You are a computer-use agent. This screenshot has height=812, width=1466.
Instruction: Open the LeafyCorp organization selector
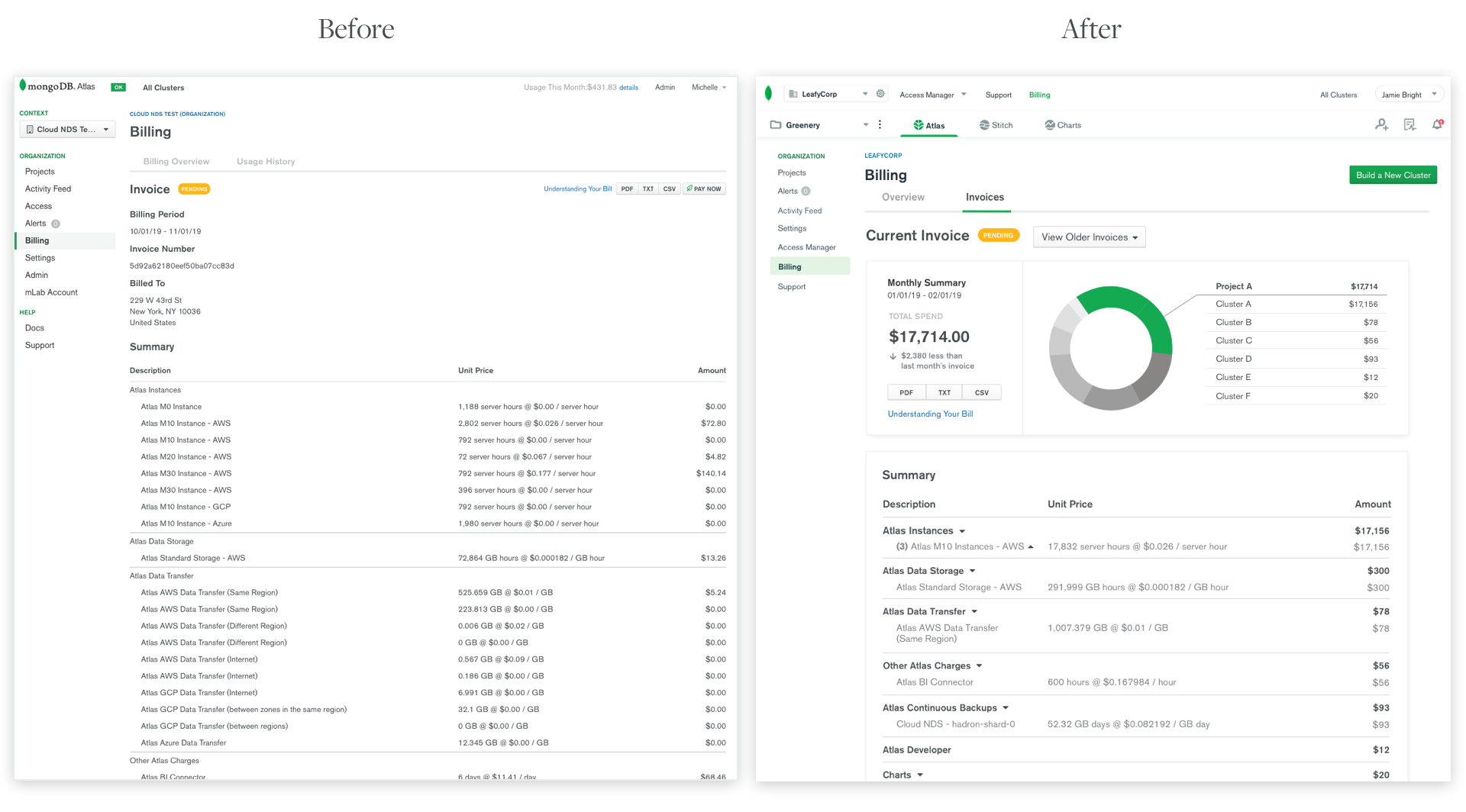(x=828, y=94)
